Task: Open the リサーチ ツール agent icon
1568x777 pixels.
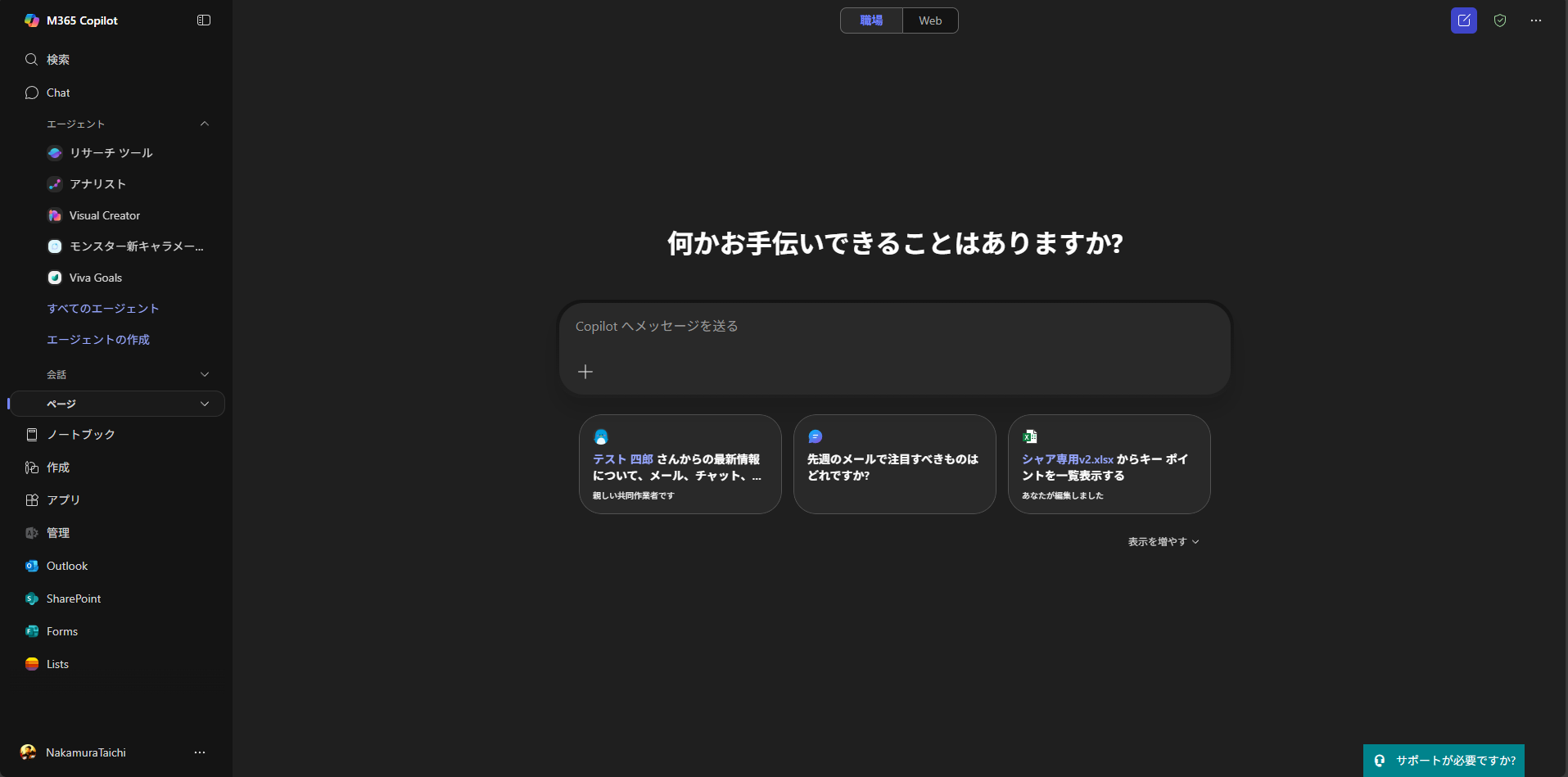Action: [55, 153]
